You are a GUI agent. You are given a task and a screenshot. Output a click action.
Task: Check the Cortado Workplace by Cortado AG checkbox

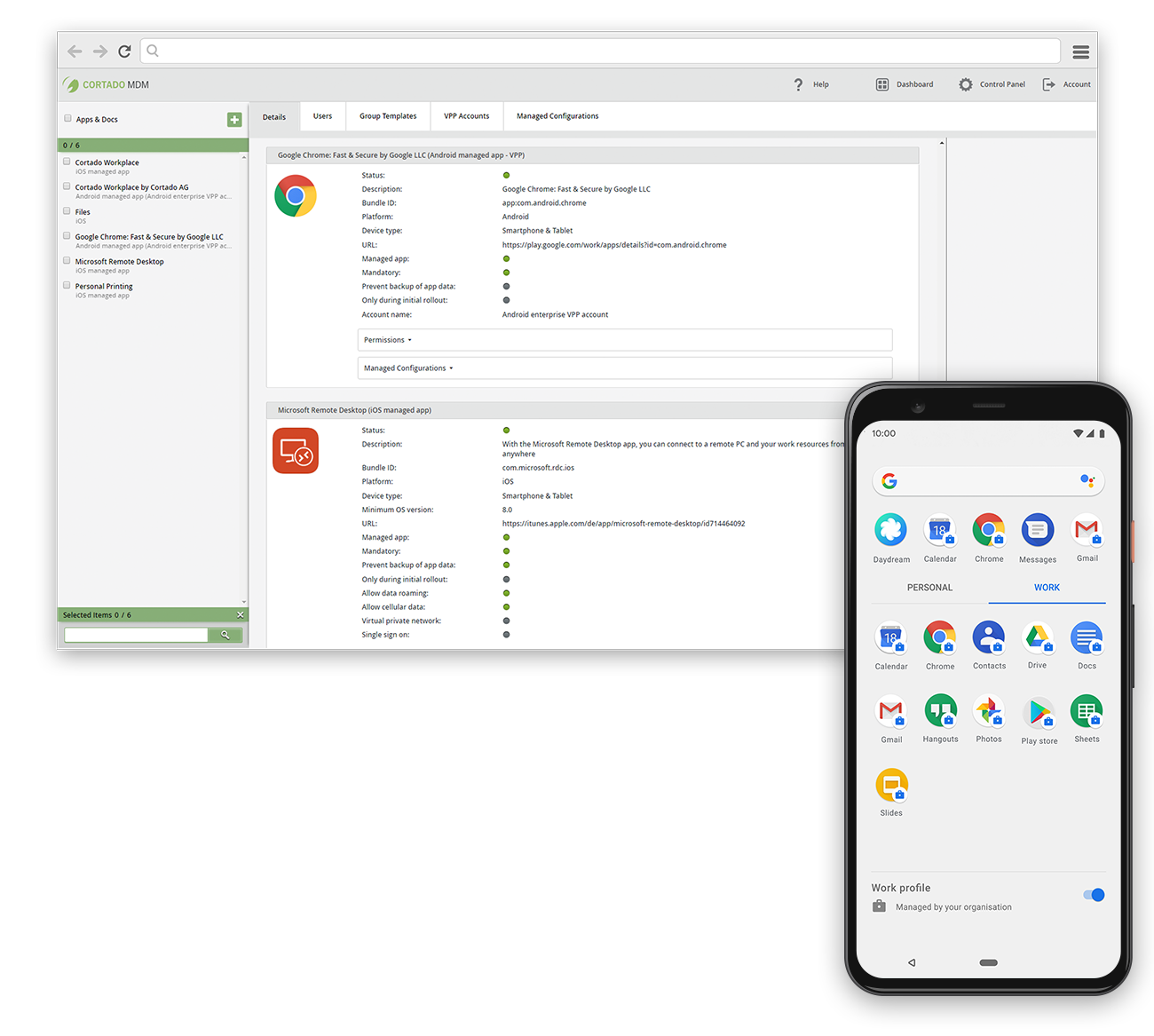(x=67, y=186)
